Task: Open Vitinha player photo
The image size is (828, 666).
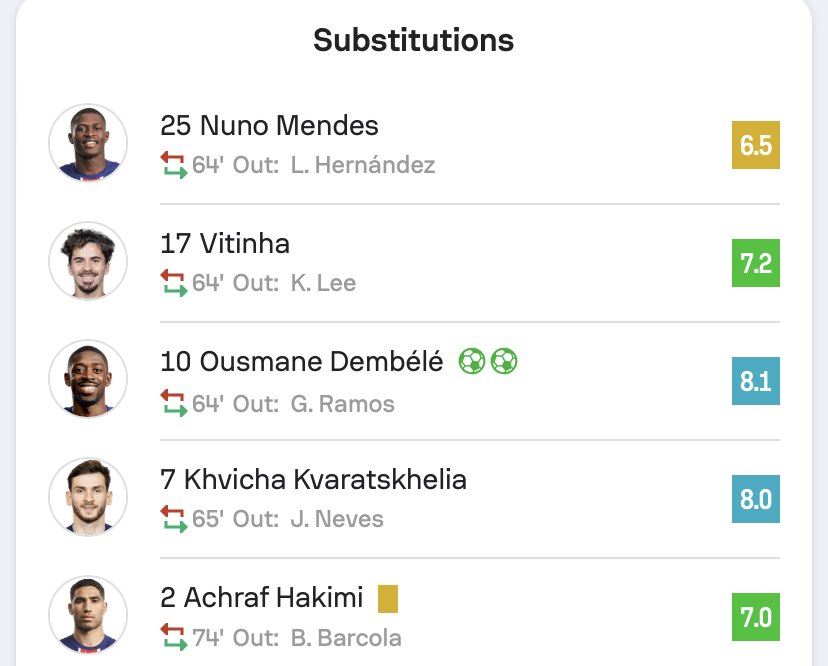Action: [88, 261]
